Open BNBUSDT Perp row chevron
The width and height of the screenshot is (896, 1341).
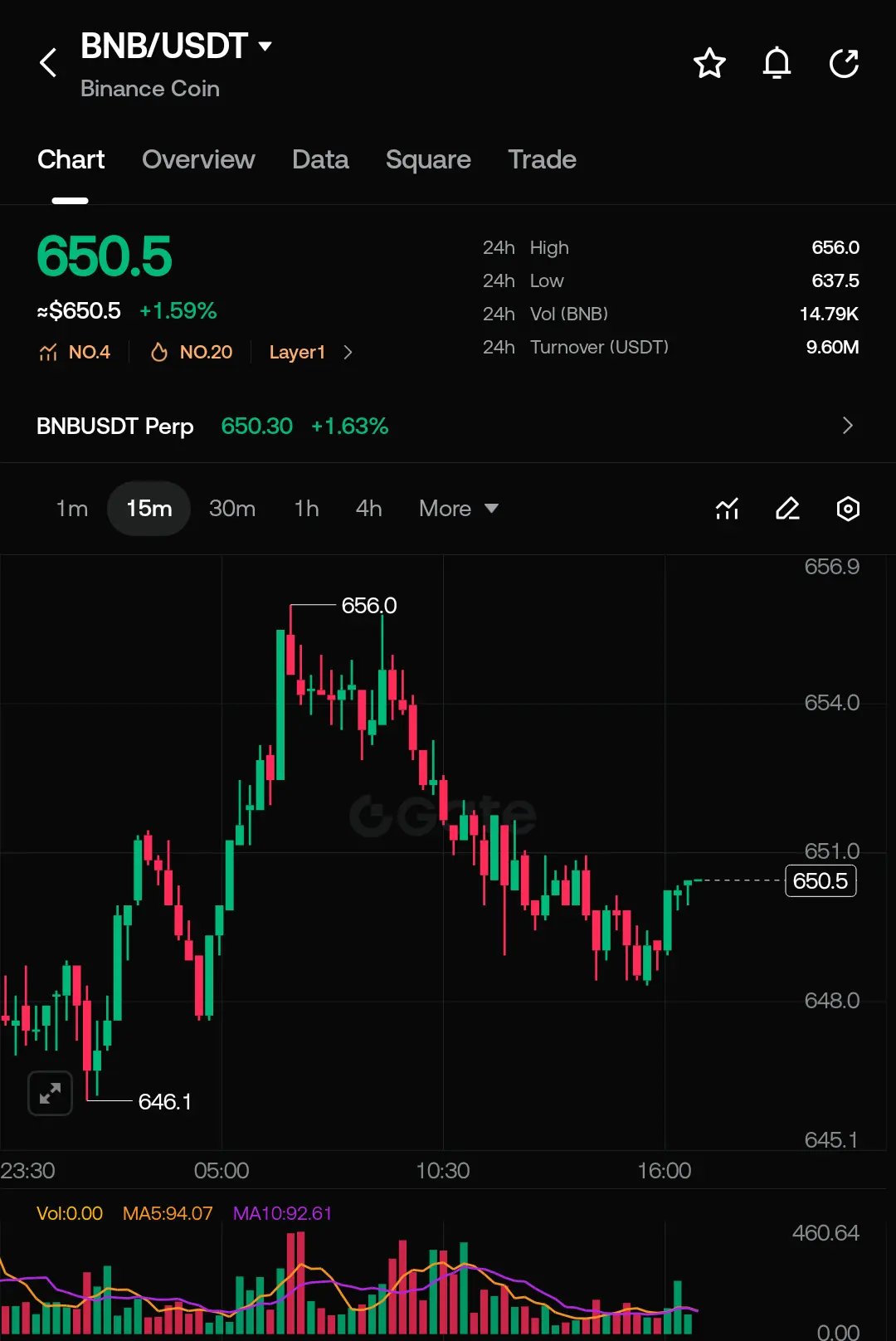coord(847,426)
